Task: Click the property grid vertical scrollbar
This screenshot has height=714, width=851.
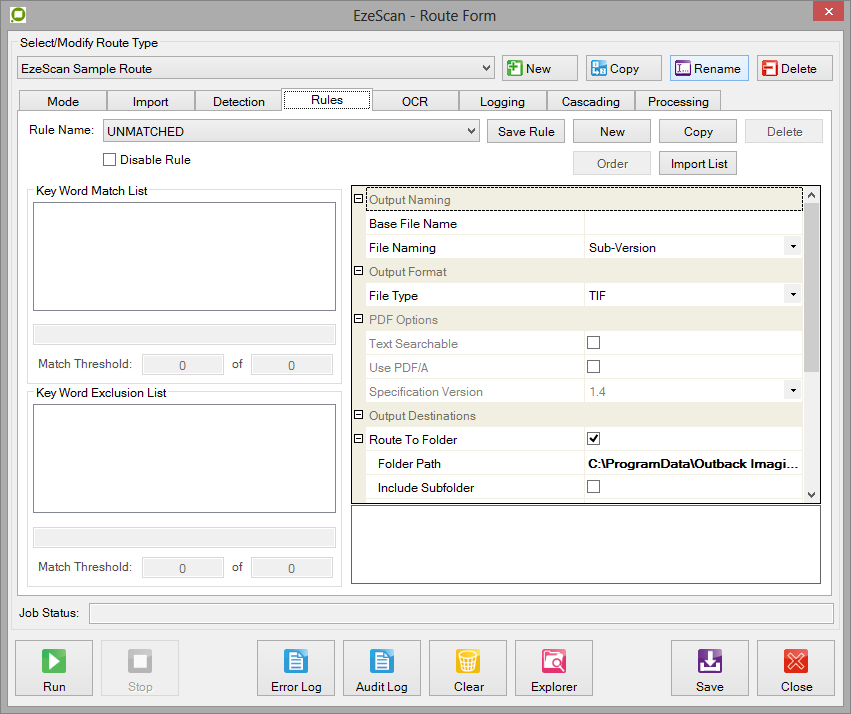Action: click(x=811, y=300)
